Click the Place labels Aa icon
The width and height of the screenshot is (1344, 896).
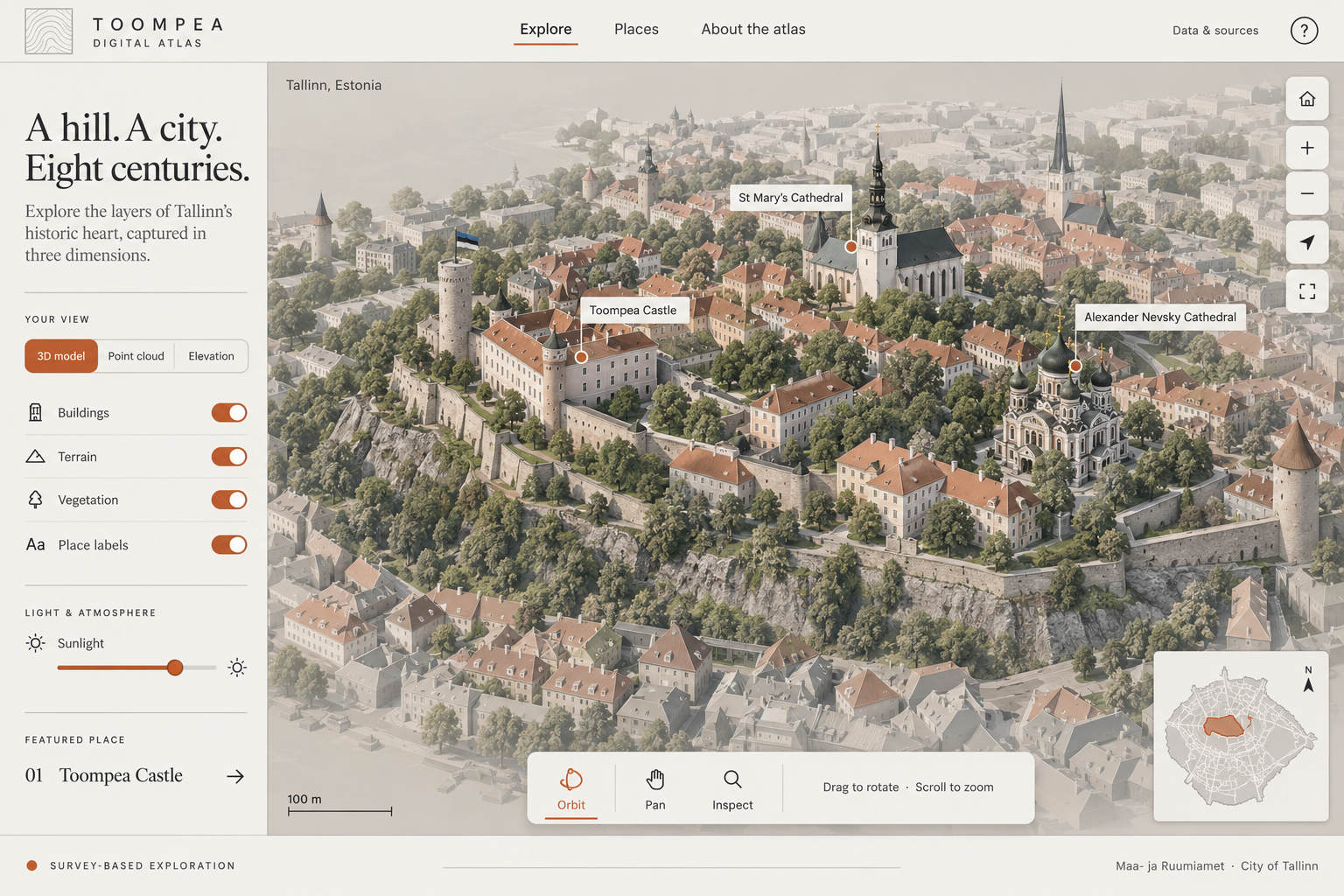(35, 544)
